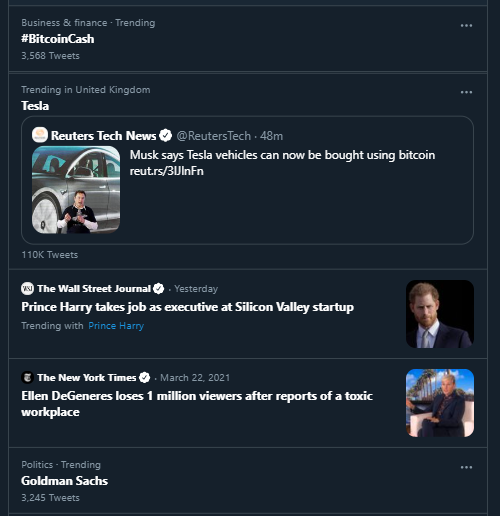The image size is (500, 516).
Task: Open the Prince Harry trending link
Action: 116,326
